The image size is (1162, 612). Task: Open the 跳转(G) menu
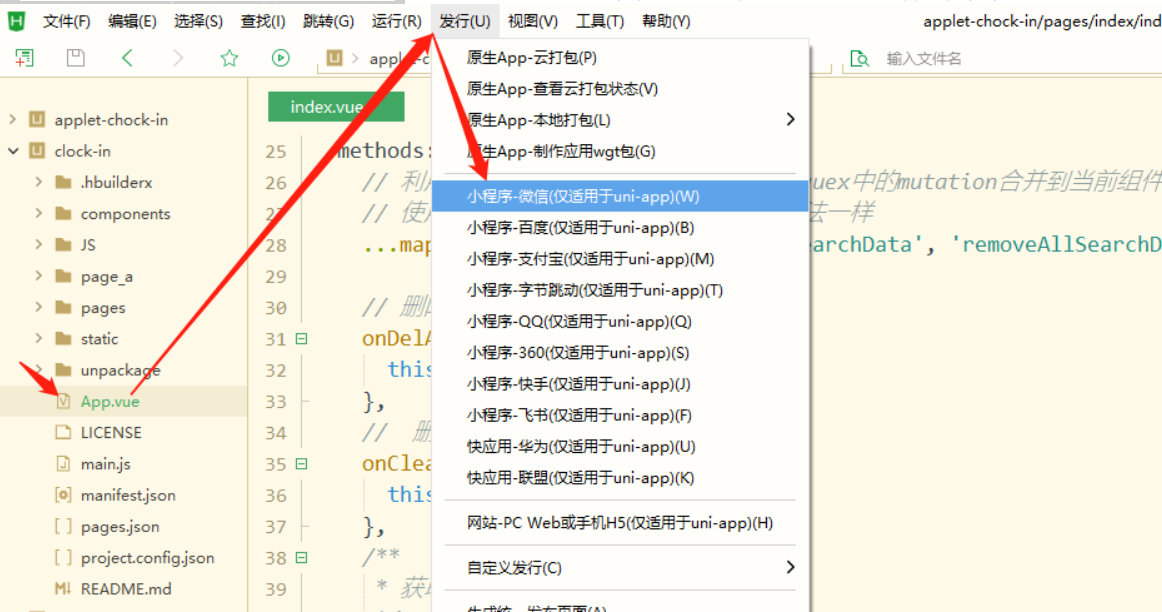(328, 21)
